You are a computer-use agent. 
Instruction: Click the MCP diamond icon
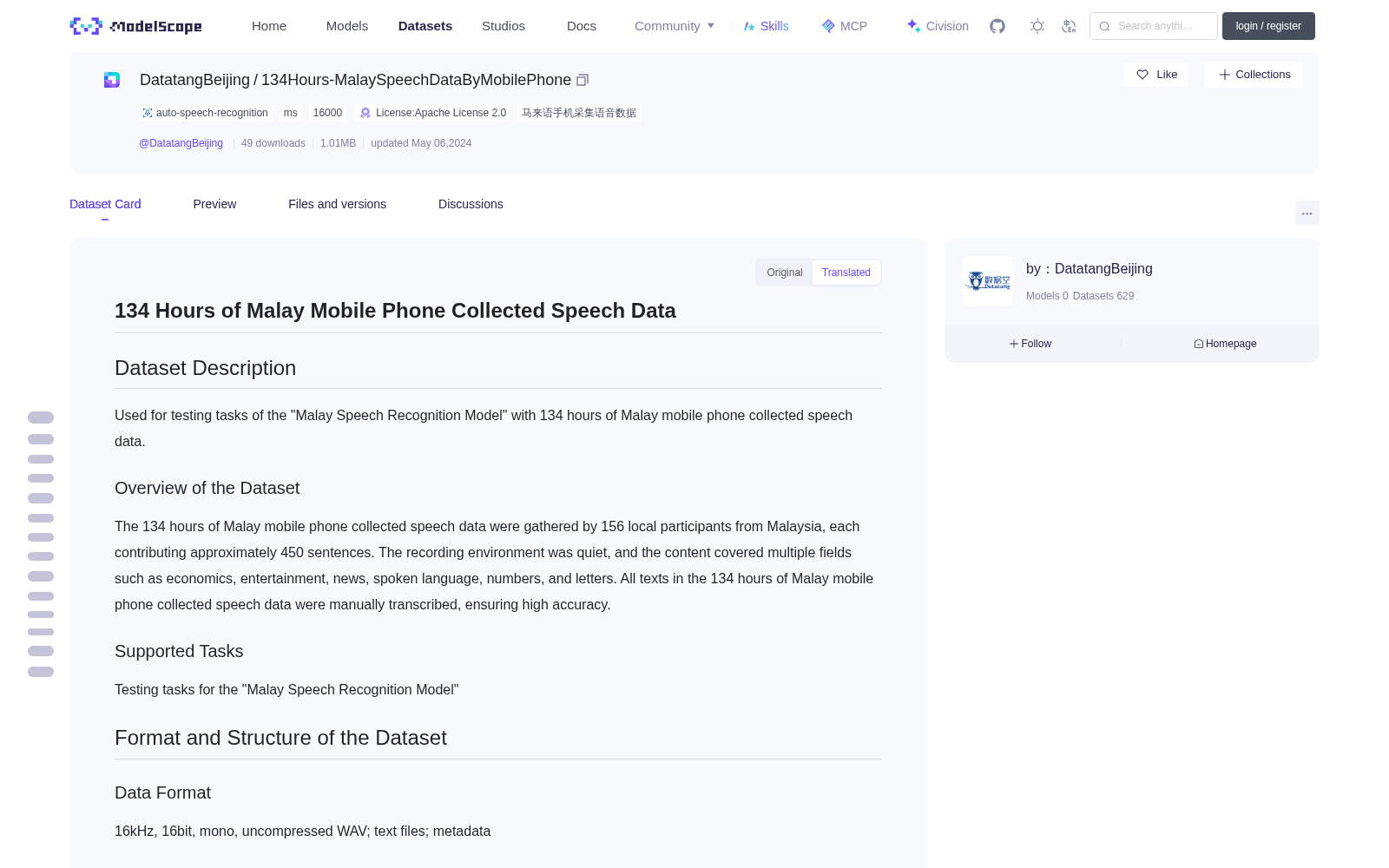pyautogui.click(x=828, y=26)
